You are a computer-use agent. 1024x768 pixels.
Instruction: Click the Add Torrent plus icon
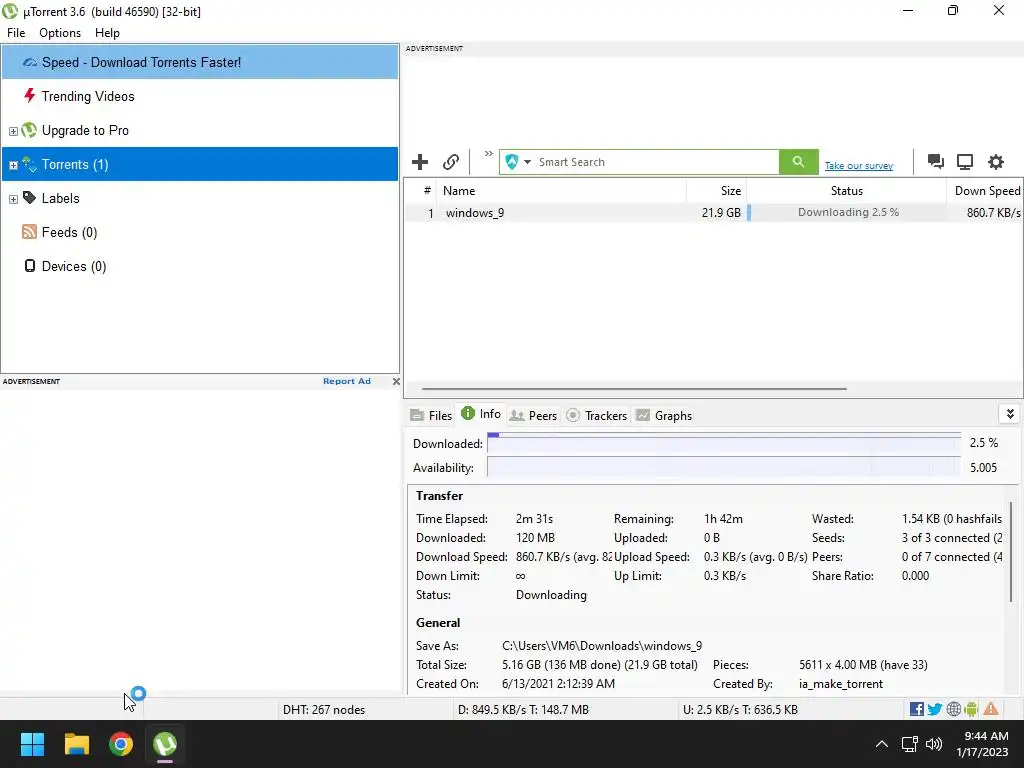coord(420,162)
